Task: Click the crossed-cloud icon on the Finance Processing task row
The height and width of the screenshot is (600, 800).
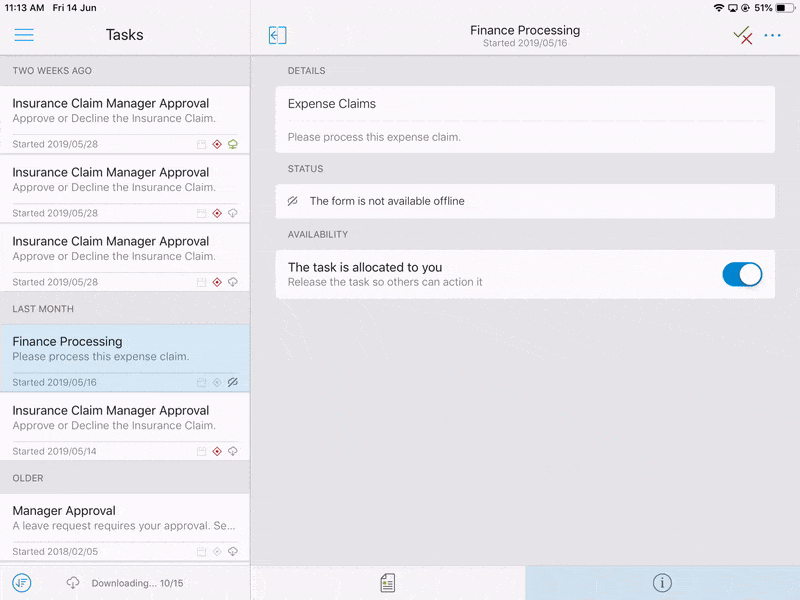Action: pyautogui.click(x=233, y=381)
